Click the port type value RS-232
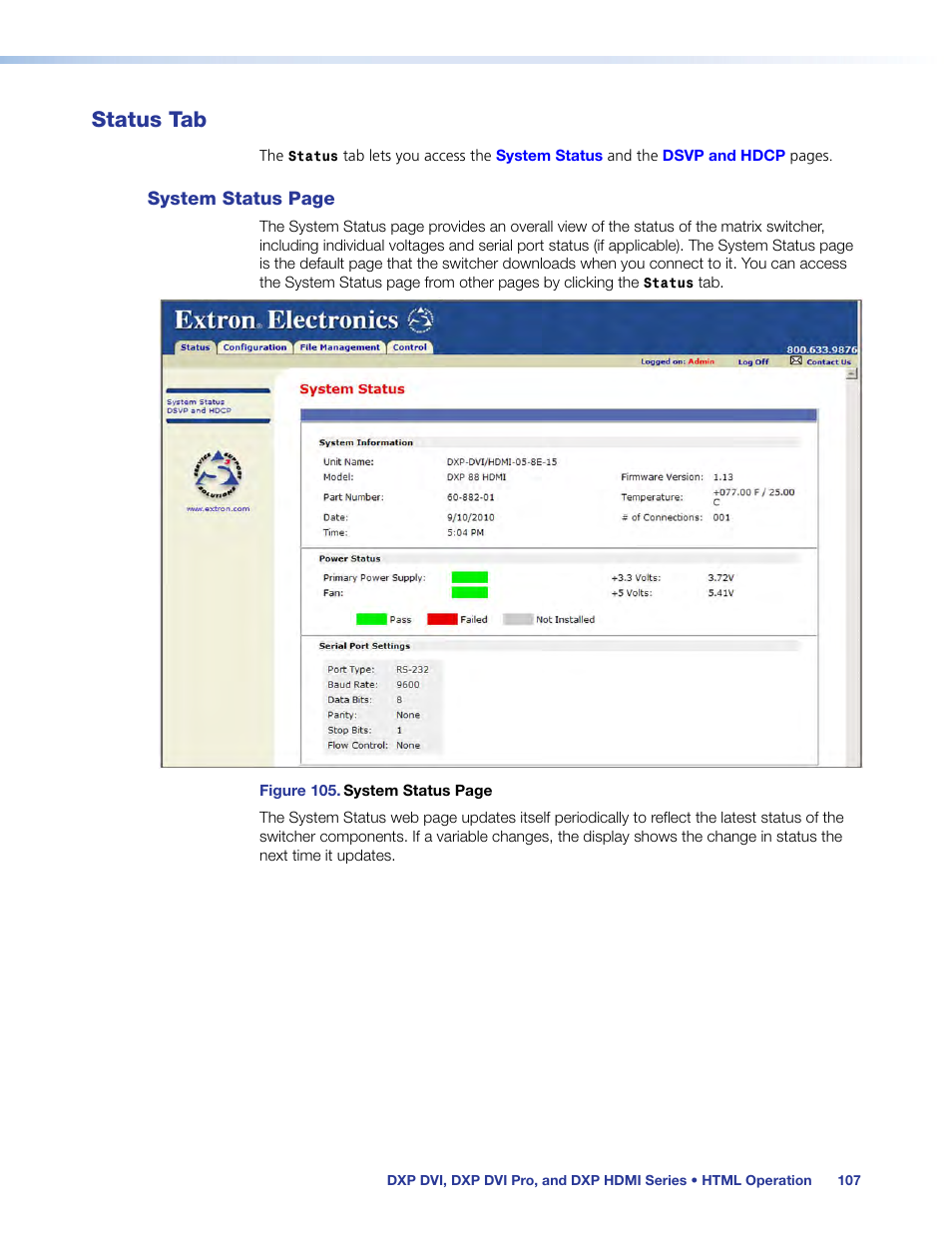The width and height of the screenshot is (952, 1233). tap(412, 670)
